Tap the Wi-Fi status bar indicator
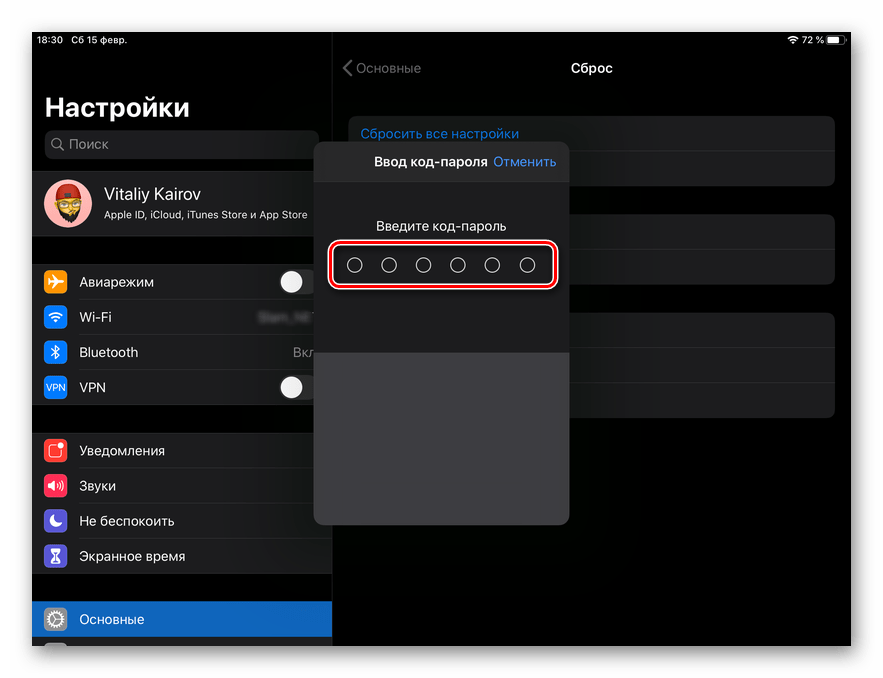883x678 pixels. (793, 40)
